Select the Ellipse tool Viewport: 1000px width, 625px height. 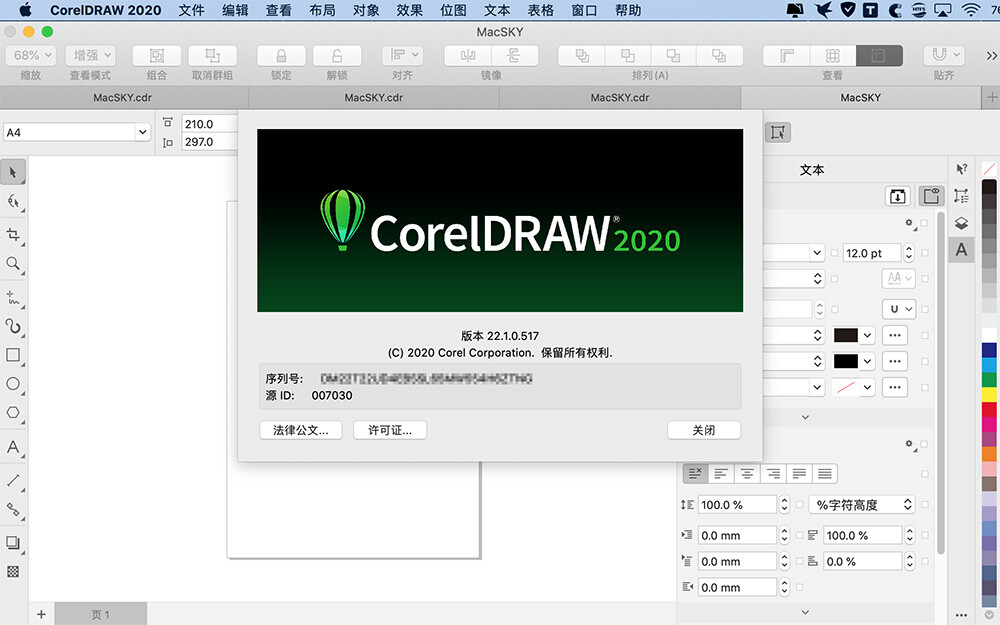pos(13,384)
